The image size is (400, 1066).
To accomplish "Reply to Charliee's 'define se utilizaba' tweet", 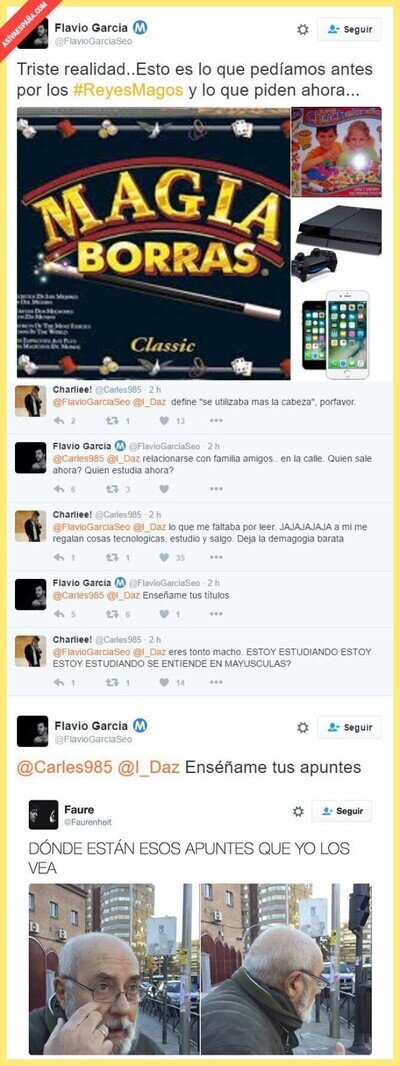I will click(x=59, y=421).
